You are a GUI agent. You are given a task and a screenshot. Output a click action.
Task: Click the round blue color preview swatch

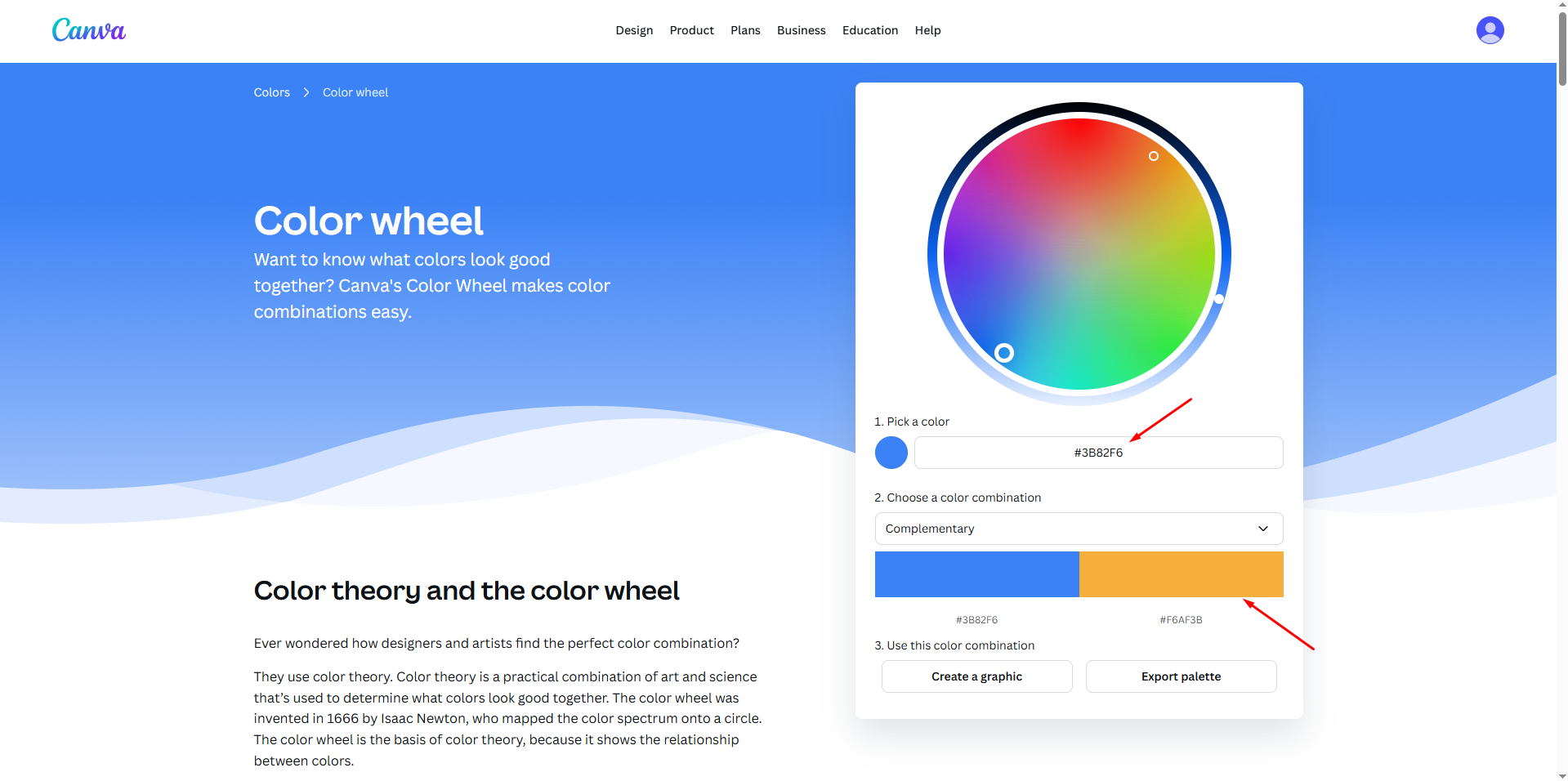click(x=891, y=453)
